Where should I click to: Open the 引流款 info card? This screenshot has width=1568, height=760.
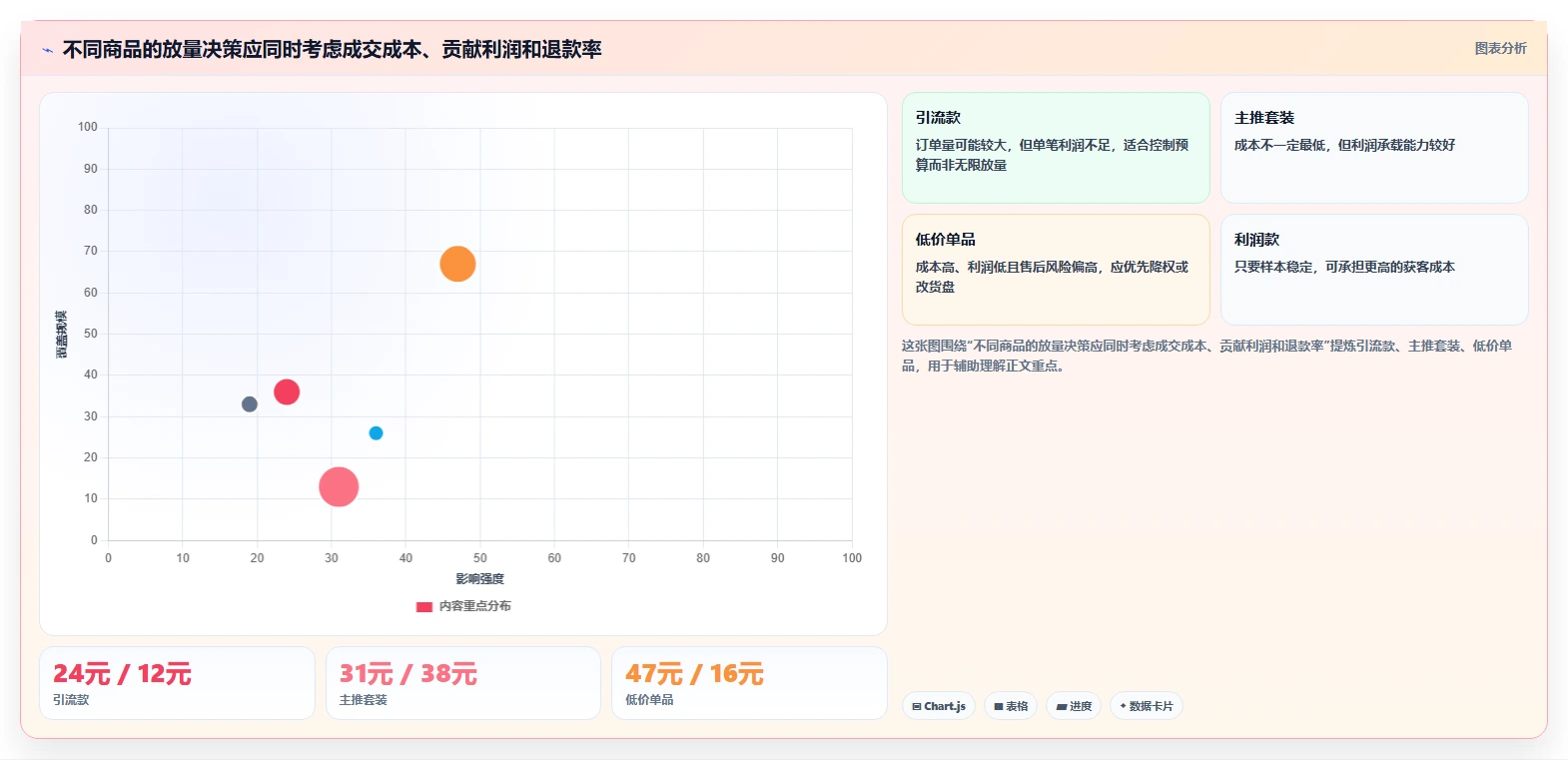click(1056, 148)
